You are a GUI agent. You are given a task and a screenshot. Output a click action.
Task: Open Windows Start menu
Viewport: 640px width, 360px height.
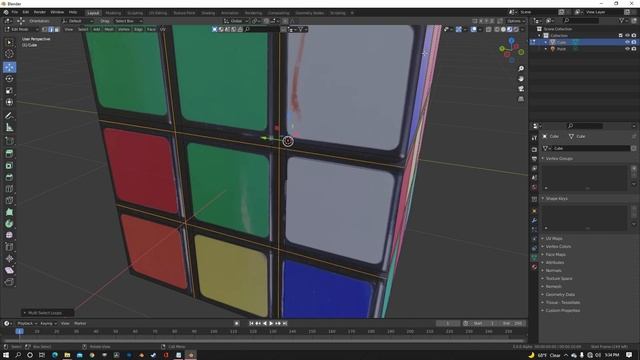[6, 355]
